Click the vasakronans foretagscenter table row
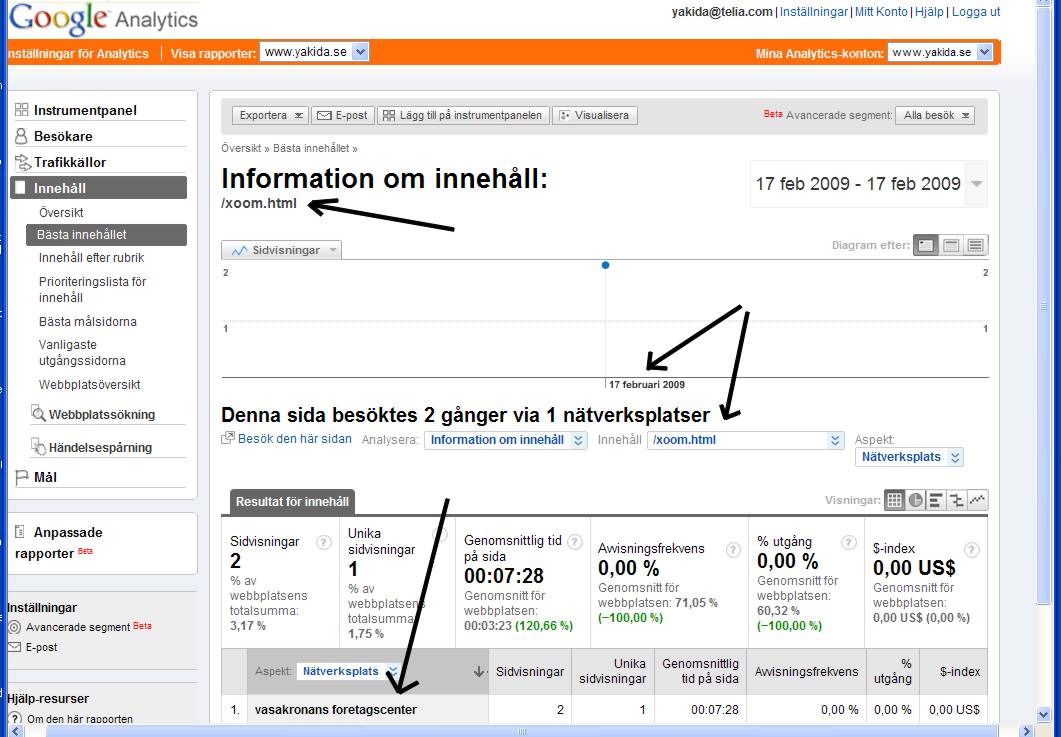1061x737 pixels. click(x=604, y=709)
